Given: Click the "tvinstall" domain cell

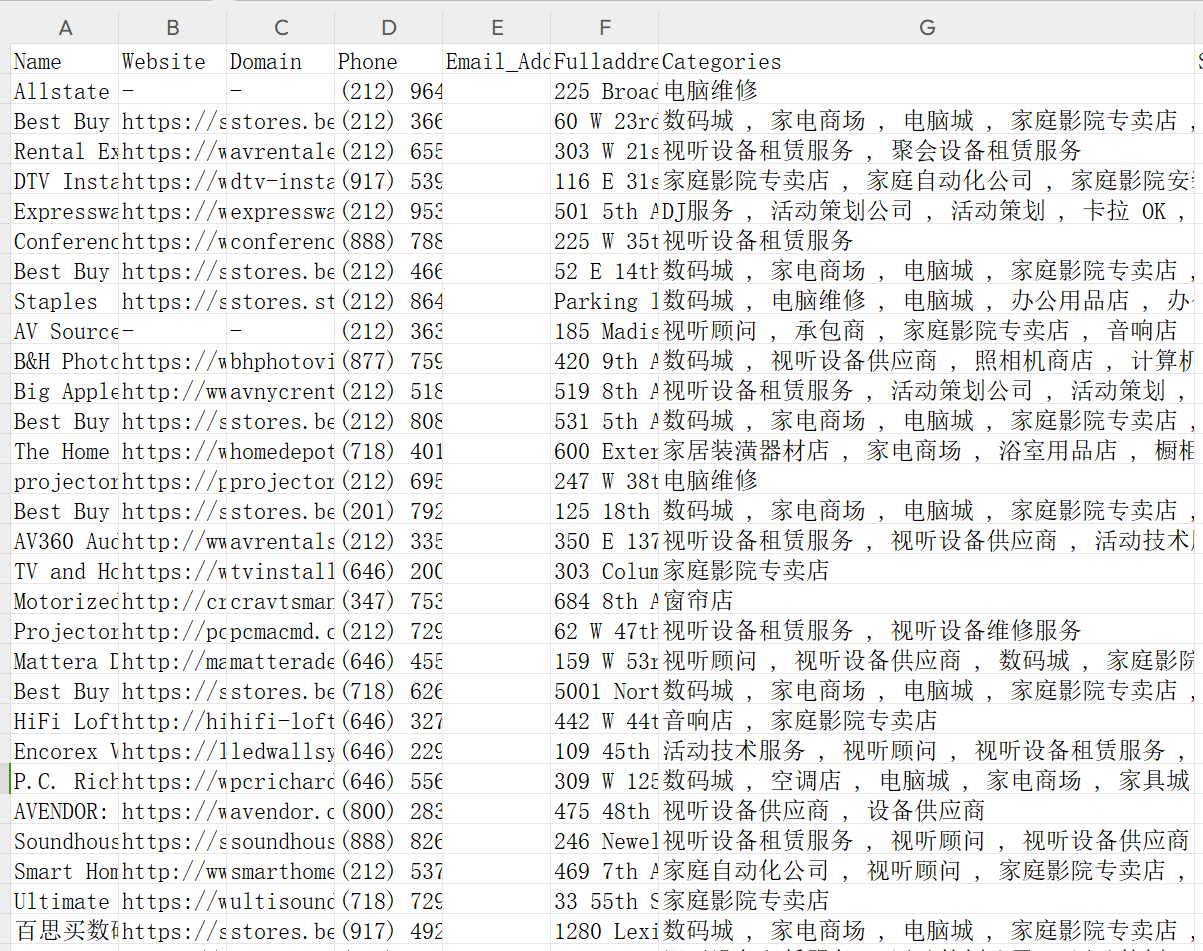Looking at the screenshot, I should point(281,571).
